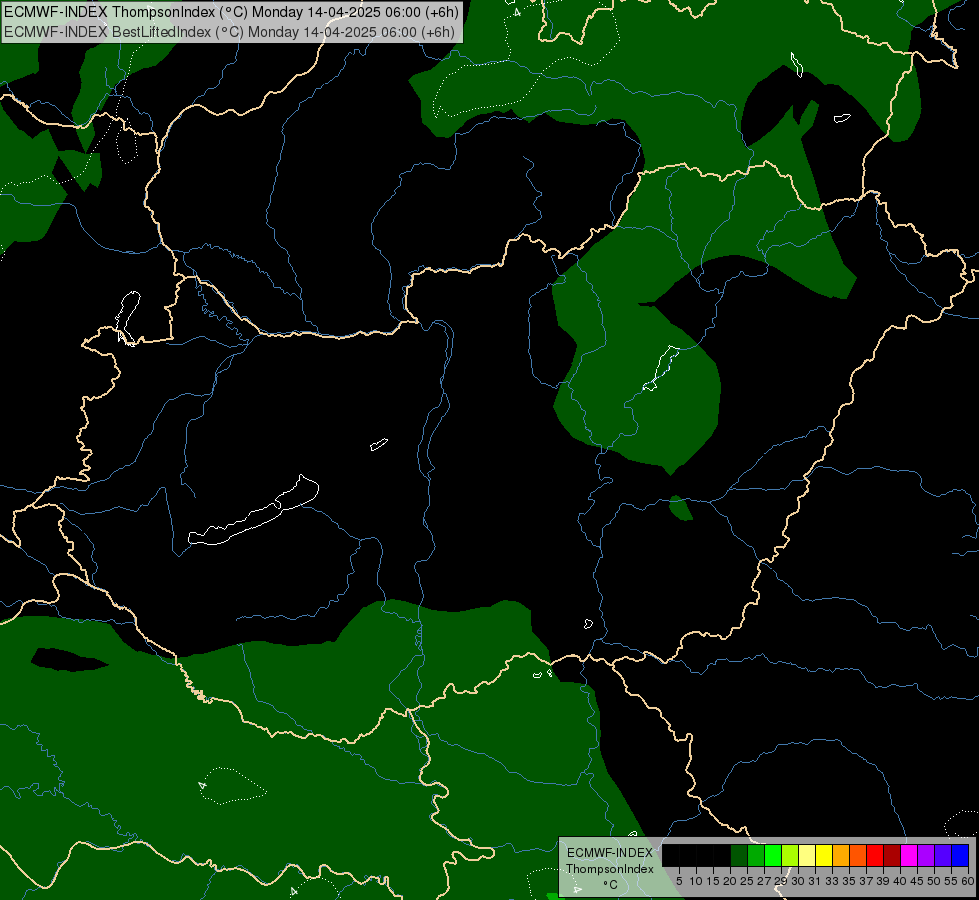Click legend tick value 10

point(696,881)
